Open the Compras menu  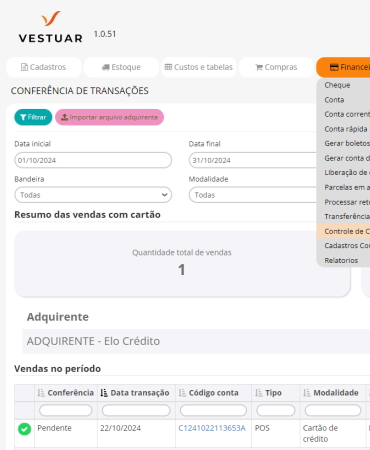(x=276, y=67)
